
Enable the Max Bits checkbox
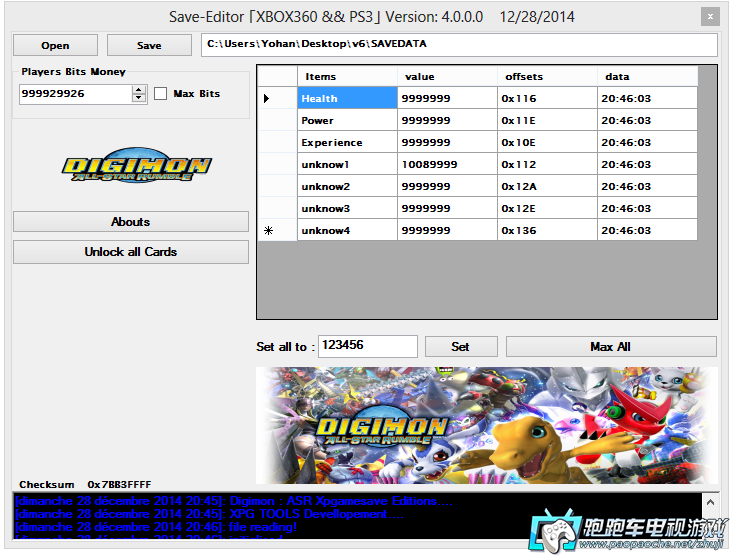[x=160, y=93]
